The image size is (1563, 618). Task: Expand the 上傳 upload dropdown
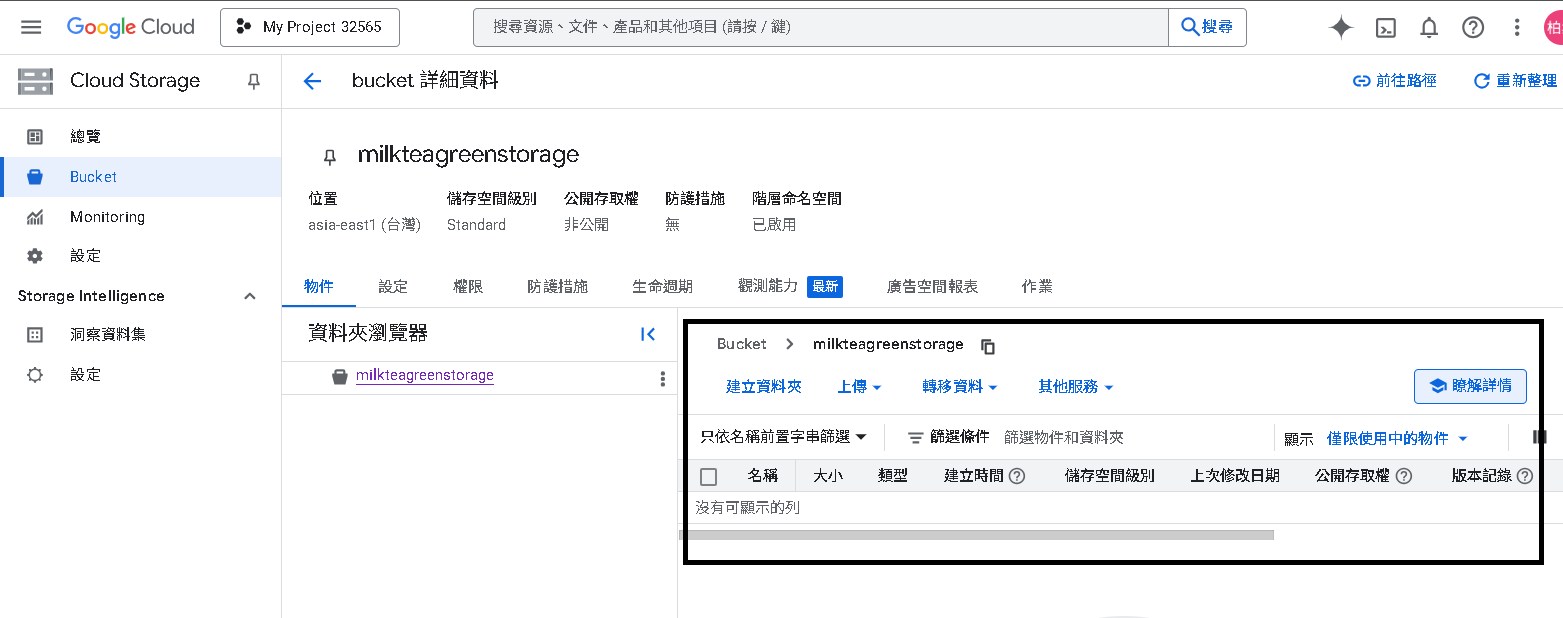[x=859, y=387]
